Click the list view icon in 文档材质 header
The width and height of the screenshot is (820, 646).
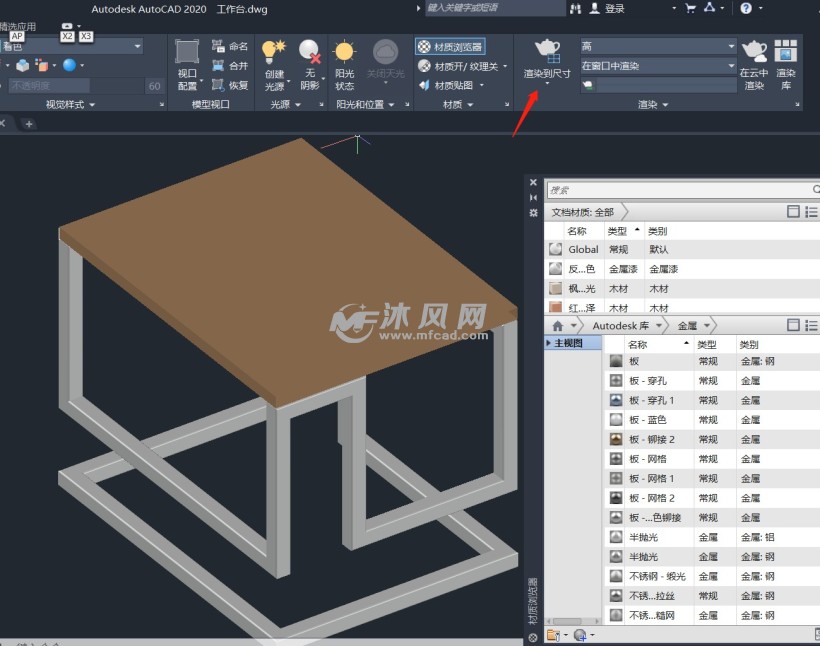(811, 212)
